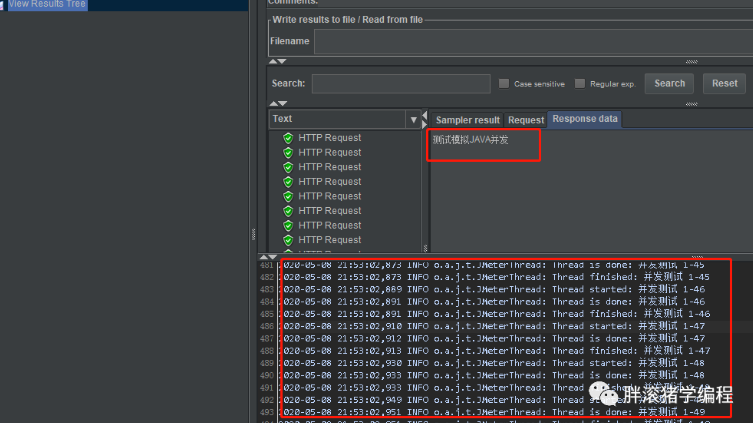Enable the Case sensitive checkbox
Viewport: 753px width, 423px height.
tap(504, 84)
